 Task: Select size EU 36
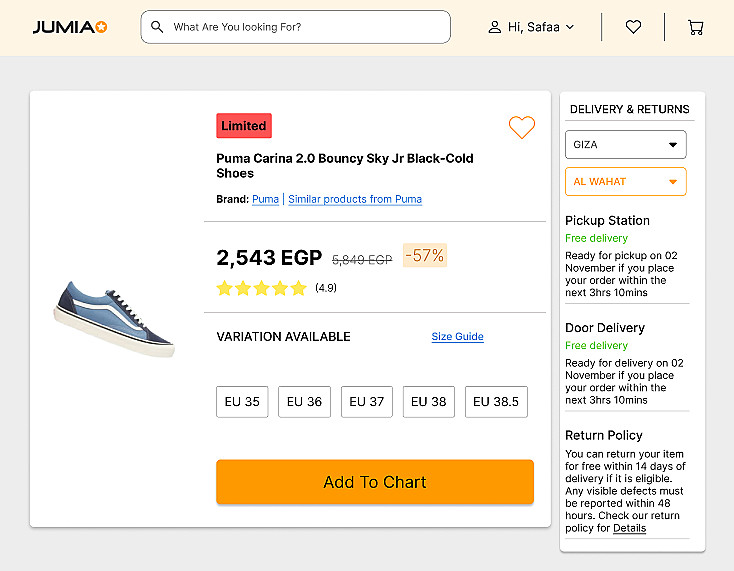tap(304, 402)
